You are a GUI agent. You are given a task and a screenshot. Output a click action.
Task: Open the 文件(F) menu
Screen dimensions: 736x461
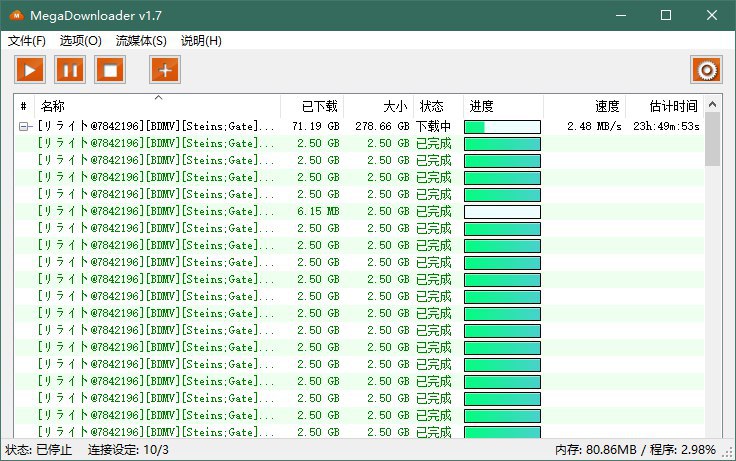(27, 41)
